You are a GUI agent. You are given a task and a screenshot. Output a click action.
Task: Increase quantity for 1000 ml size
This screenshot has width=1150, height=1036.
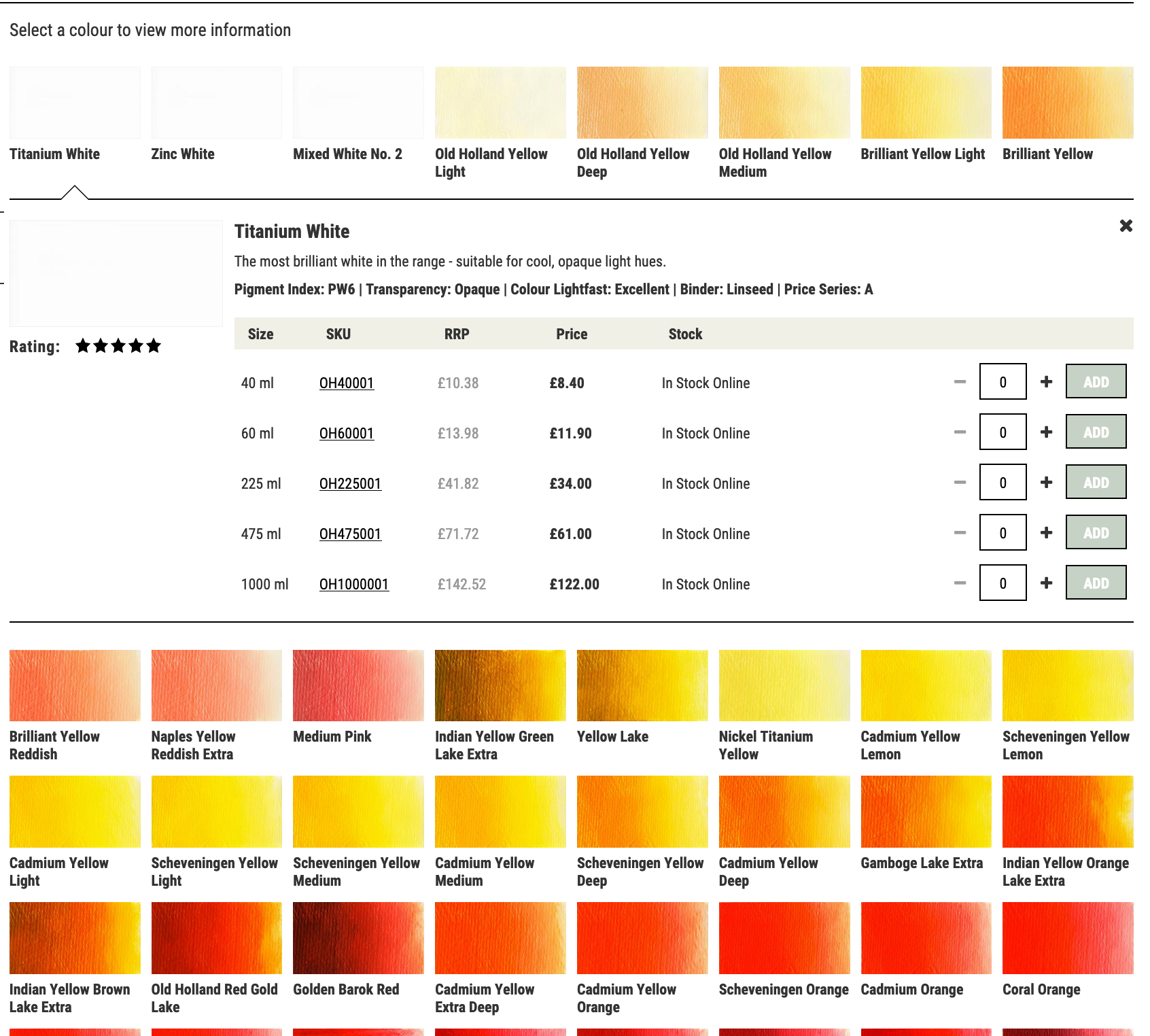pos(1046,583)
